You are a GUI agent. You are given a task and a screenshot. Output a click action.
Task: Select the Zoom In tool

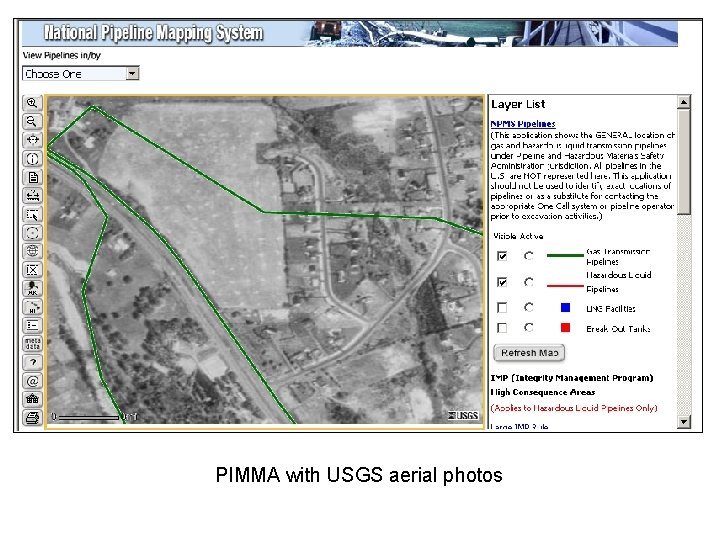click(x=32, y=103)
